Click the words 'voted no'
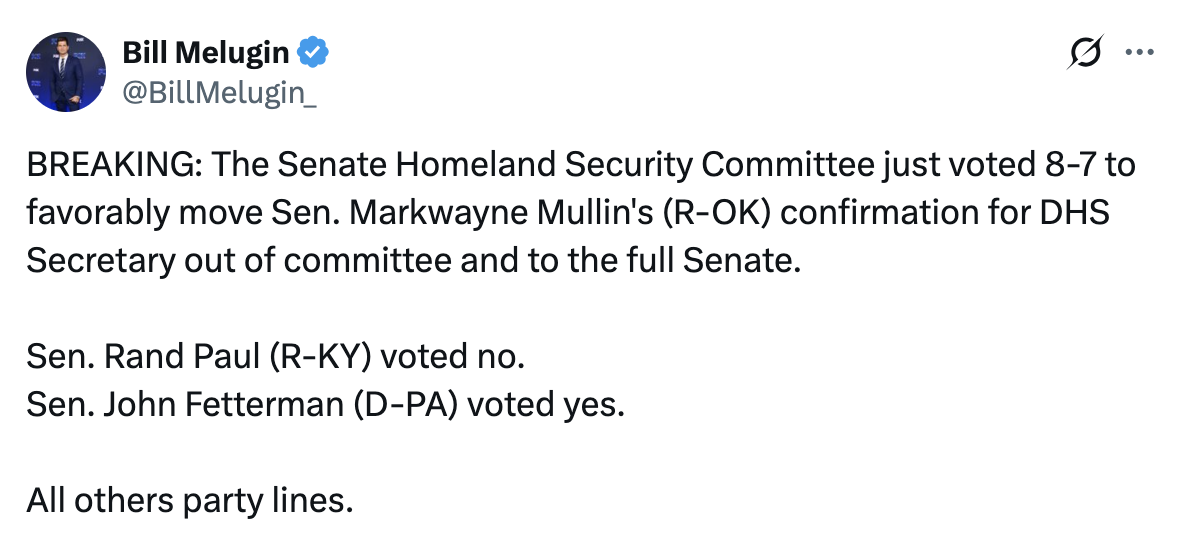This screenshot has width=1186, height=558. 449,357
